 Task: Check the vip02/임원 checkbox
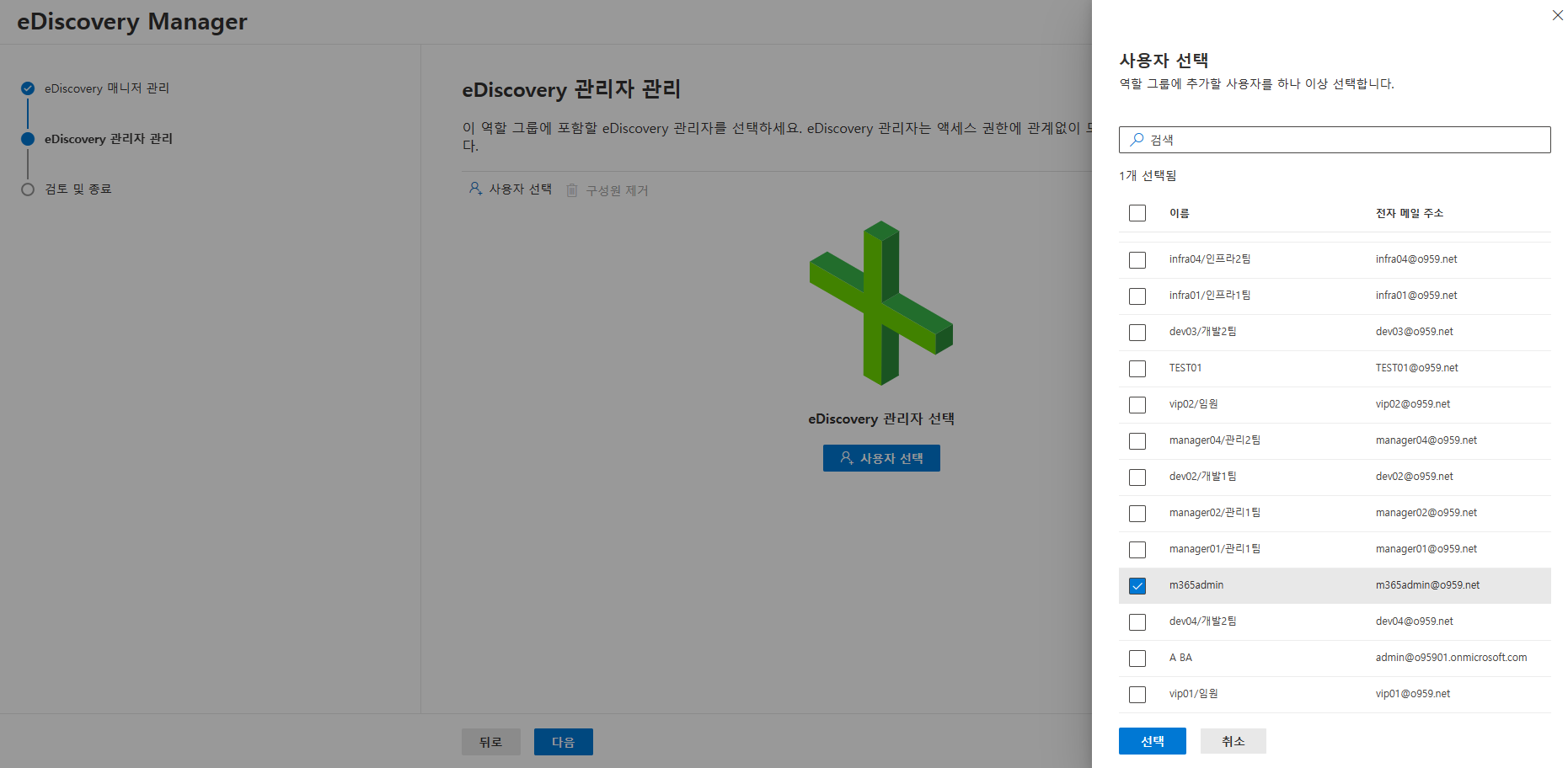[x=1137, y=405]
